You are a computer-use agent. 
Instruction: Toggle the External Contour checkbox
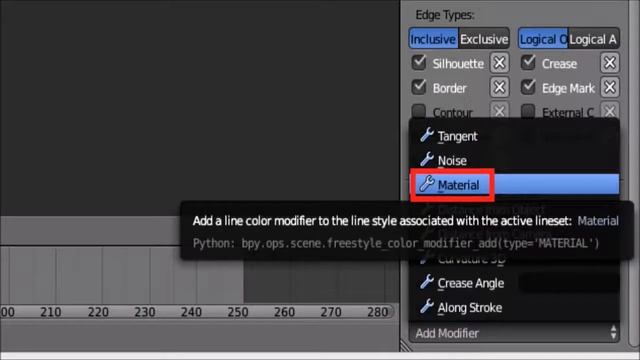click(x=528, y=111)
